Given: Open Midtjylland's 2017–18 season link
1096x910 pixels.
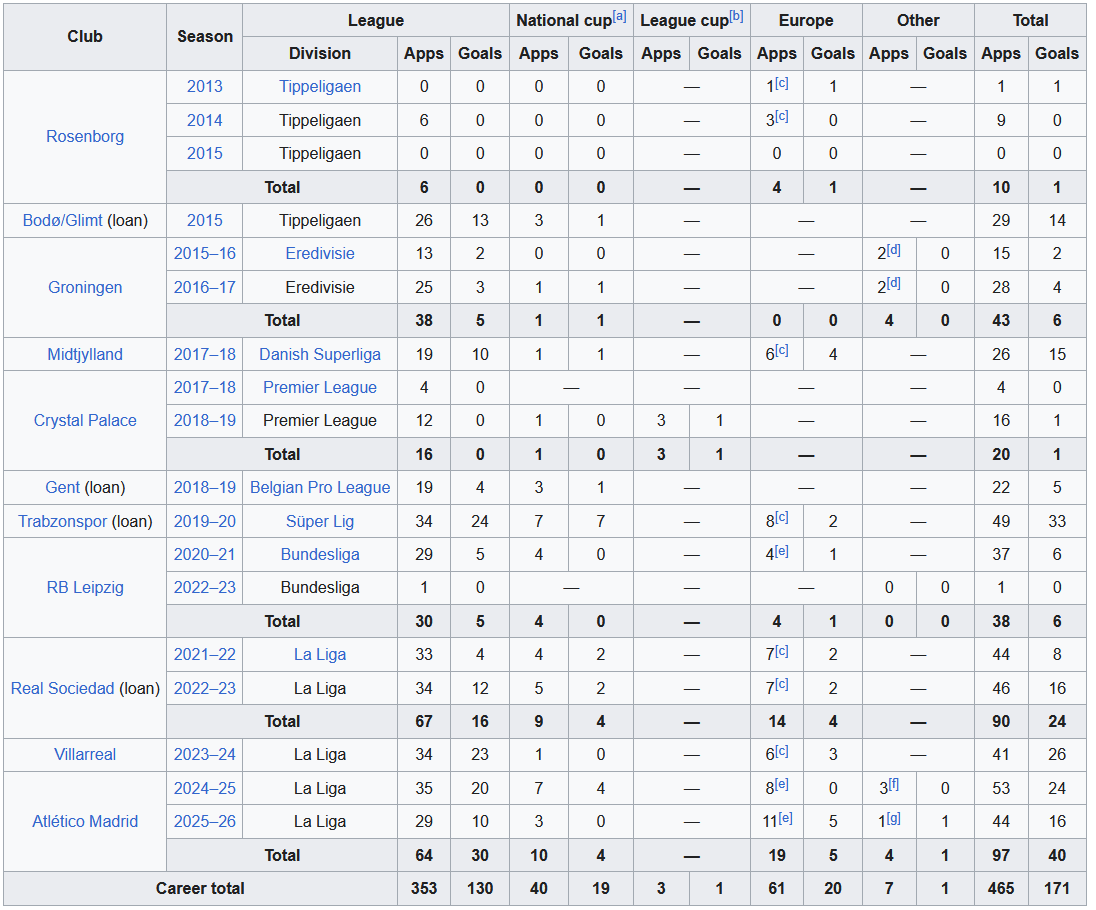Looking at the screenshot, I should pos(204,354).
